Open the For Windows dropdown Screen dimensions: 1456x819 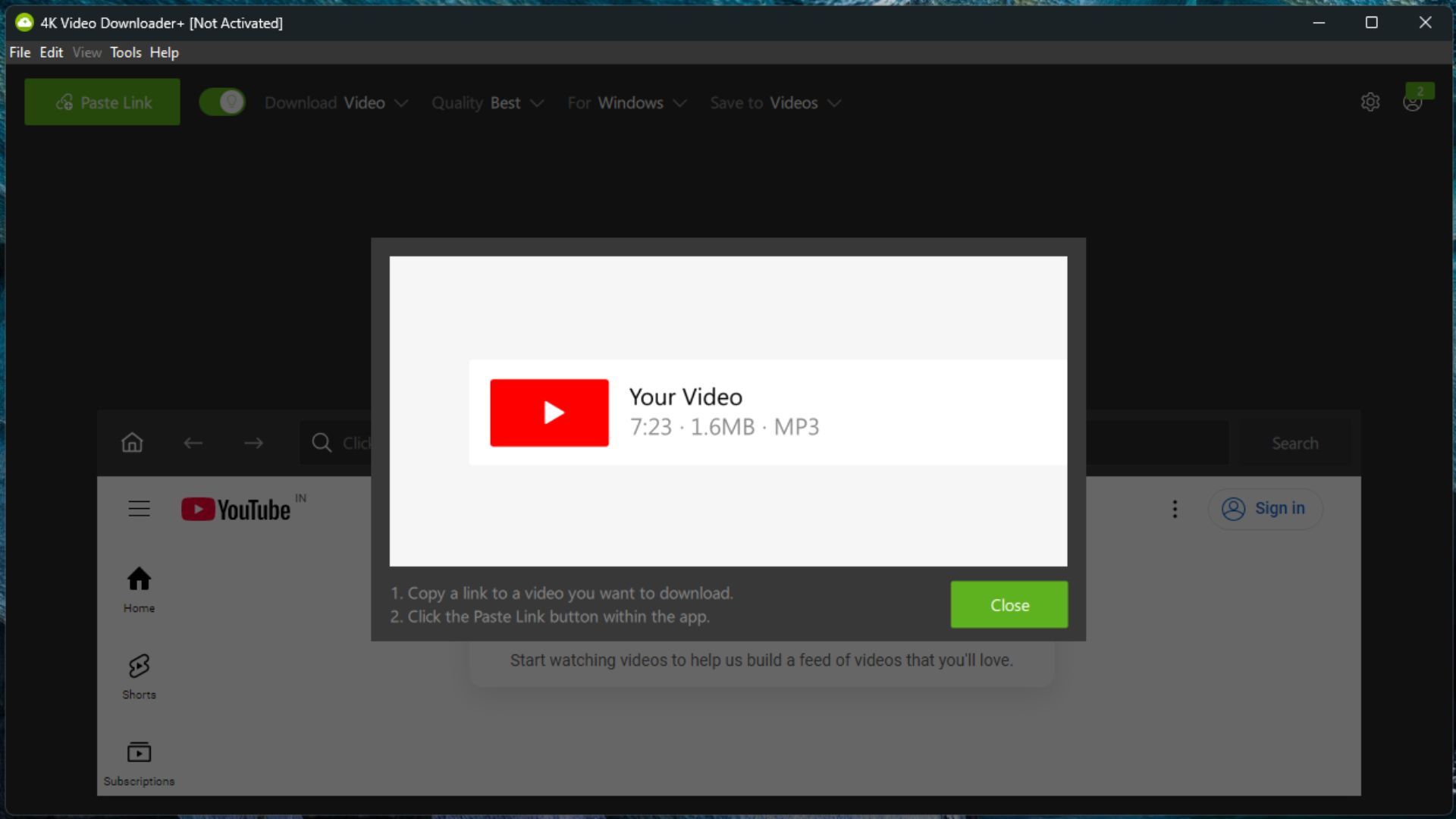point(627,103)
